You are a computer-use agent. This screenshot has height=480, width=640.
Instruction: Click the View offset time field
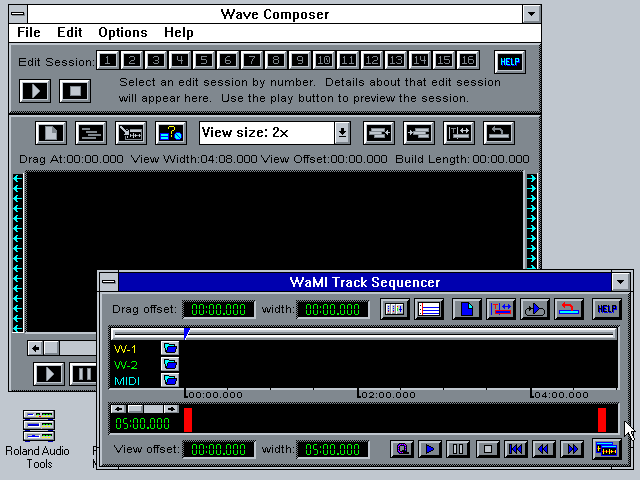218,449
